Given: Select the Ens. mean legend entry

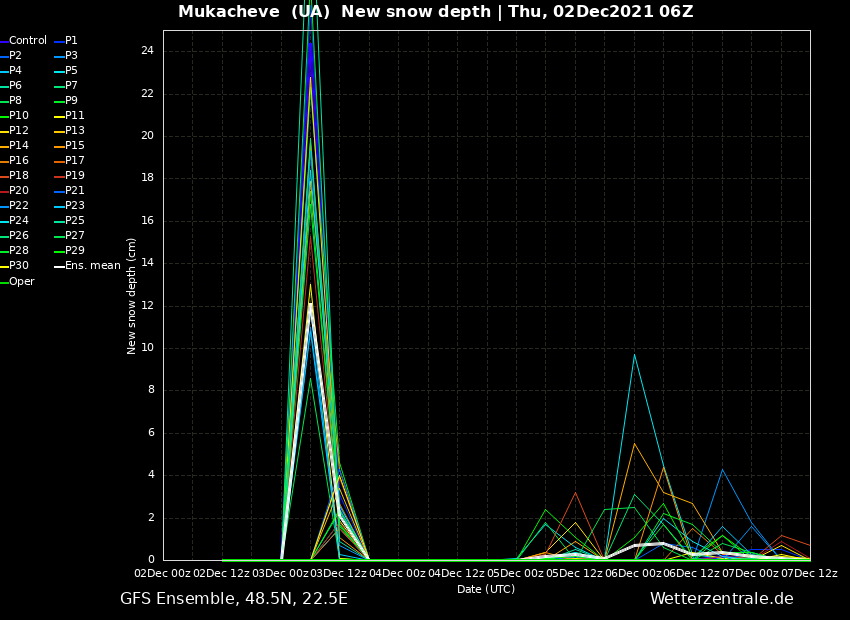Looking at the screenshot, I should pyautogui.click(x=92, y=266).
